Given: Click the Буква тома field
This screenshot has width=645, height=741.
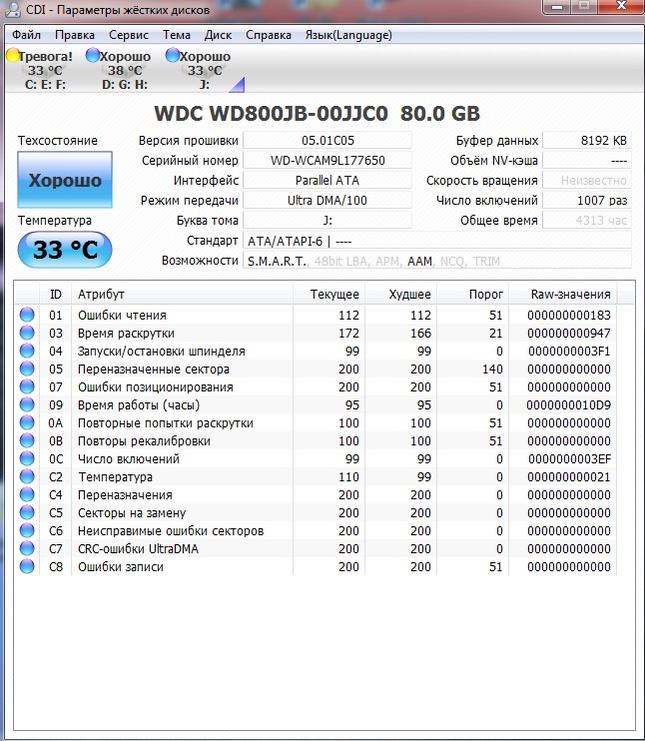Looking at the screenshot, I should (327, 220).
